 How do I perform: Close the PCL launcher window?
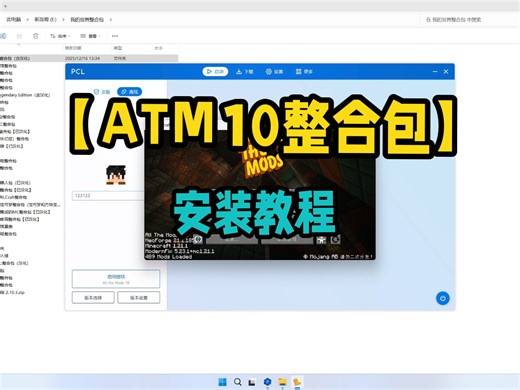click(x=446, y=71)
